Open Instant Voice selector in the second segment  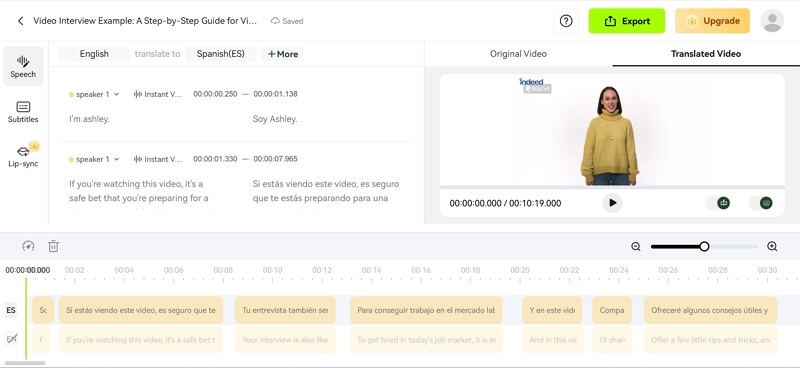(158, 159)
